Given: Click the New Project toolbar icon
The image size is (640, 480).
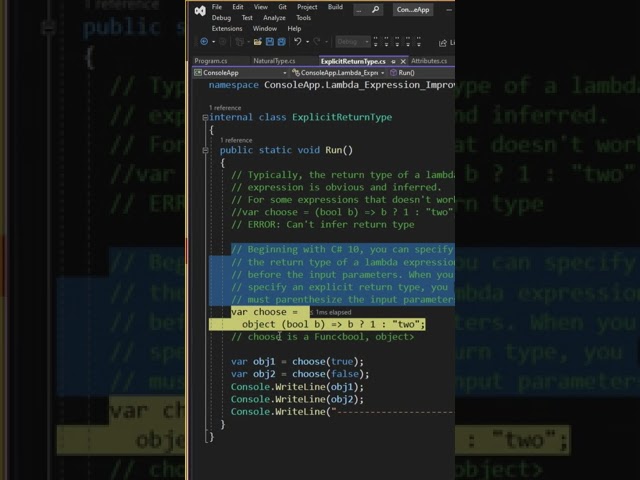Looking at the screenshot, I should click(240, 42).
